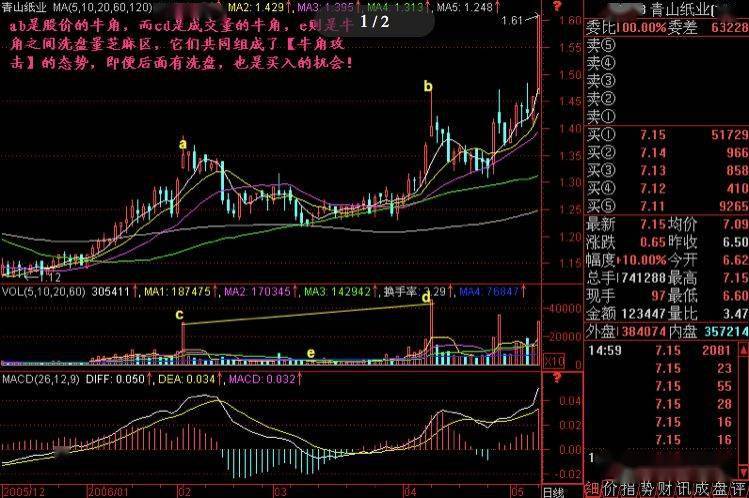Screen dimensions: 749x498
Task: Select the 卖③ order book row
Action: [667, 81]
